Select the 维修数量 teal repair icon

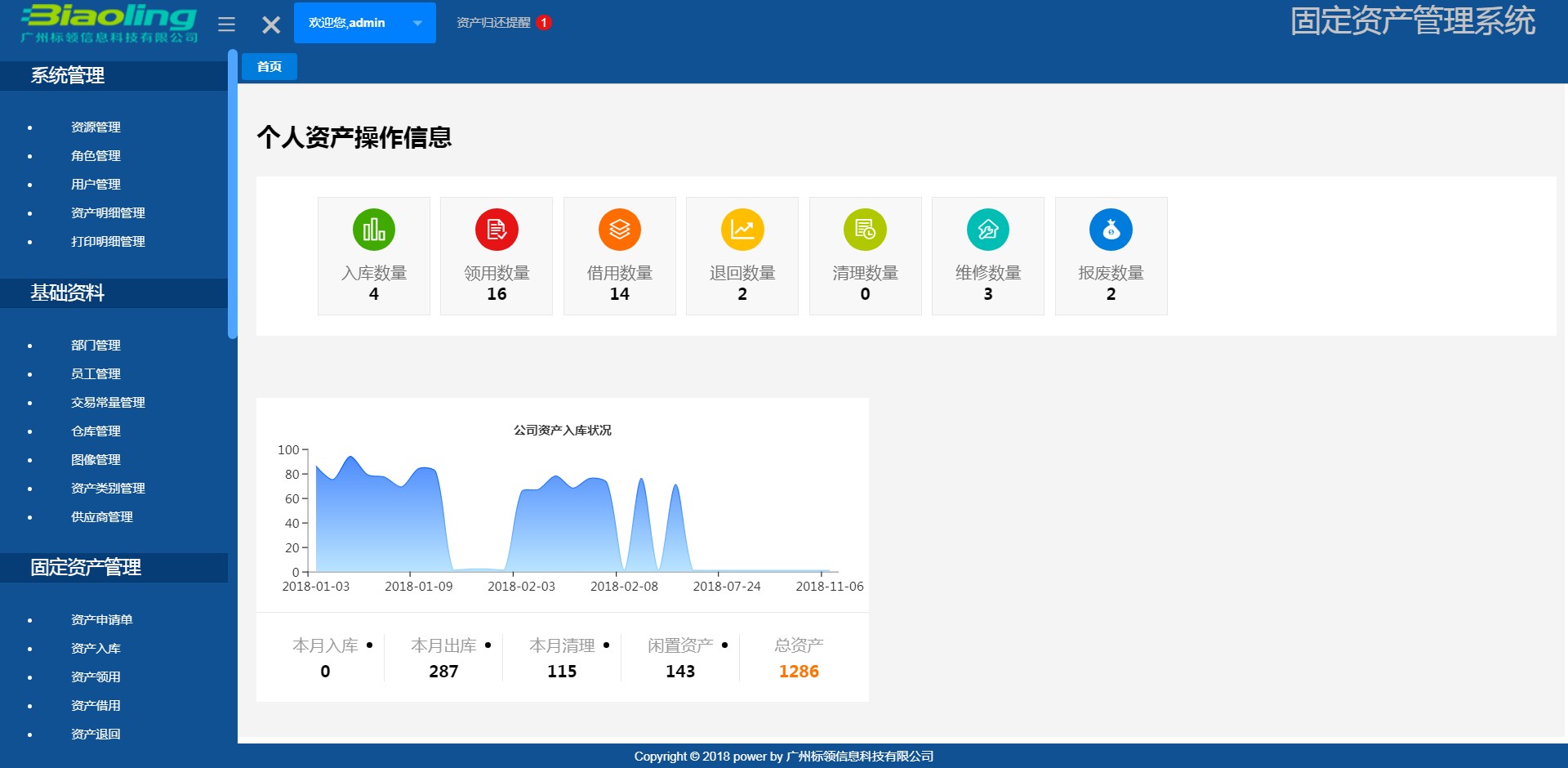pos(988,230)
